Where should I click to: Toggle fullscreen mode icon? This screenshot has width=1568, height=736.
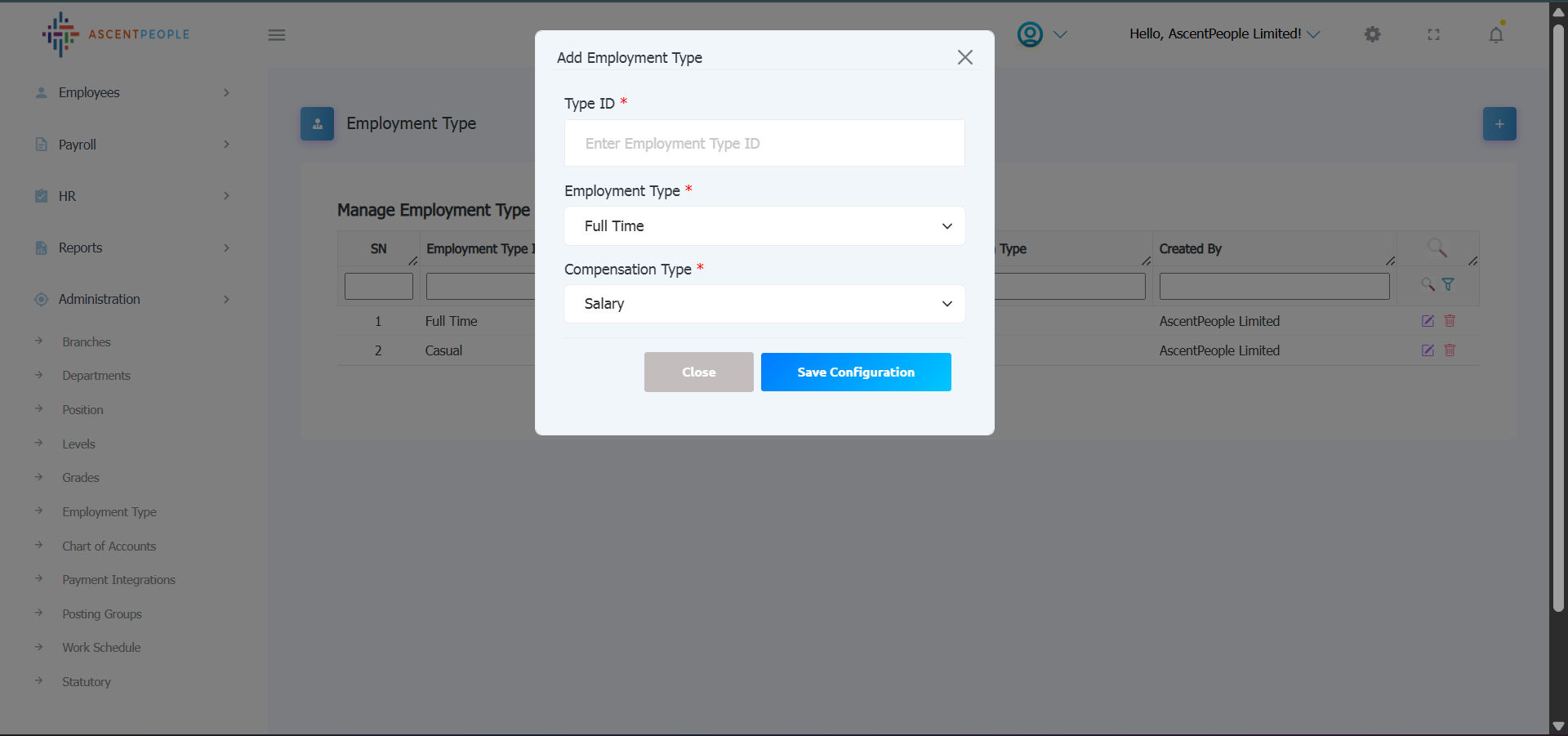(1433, 34)
